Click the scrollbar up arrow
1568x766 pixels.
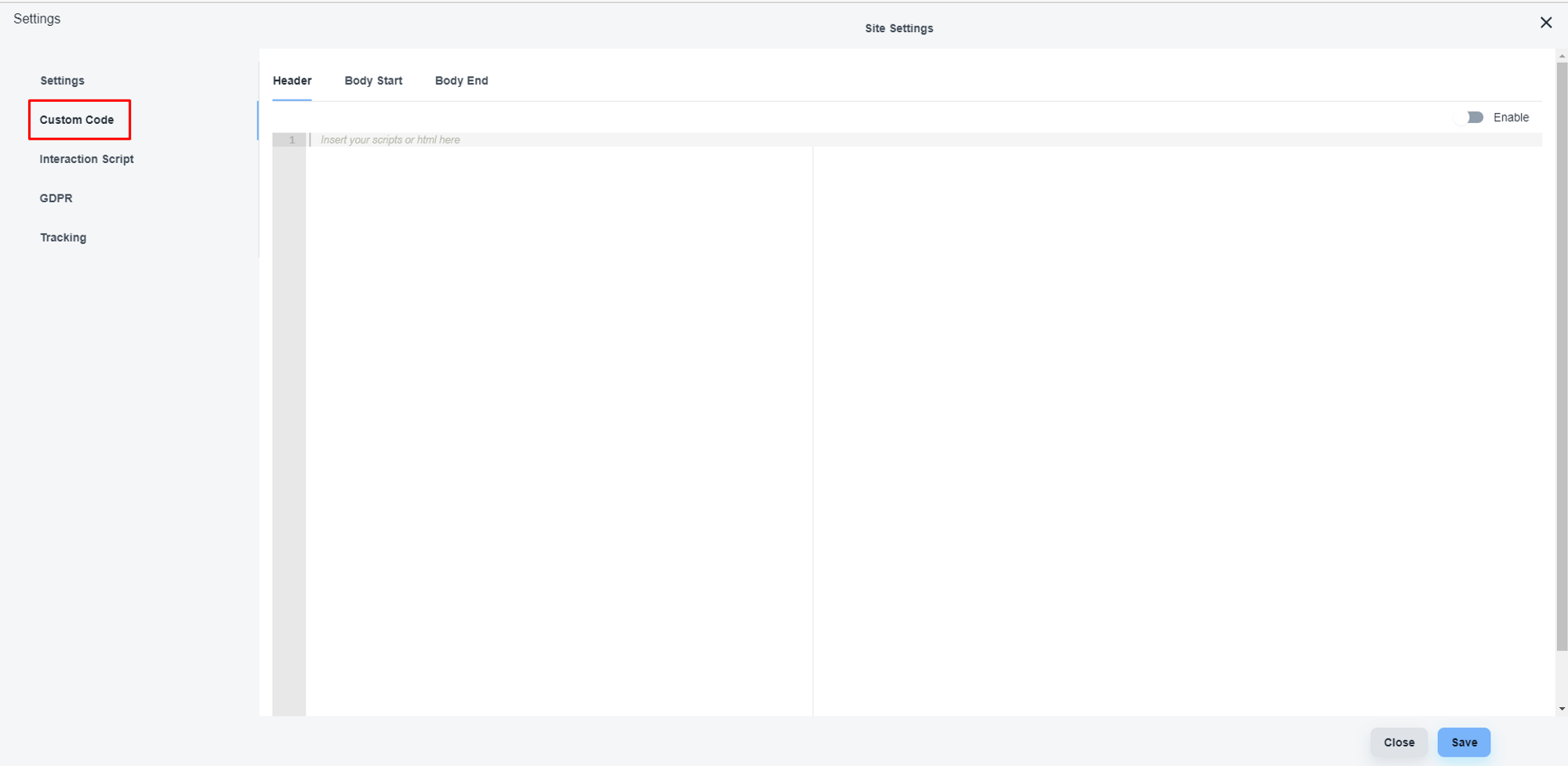click(1562, 56)
